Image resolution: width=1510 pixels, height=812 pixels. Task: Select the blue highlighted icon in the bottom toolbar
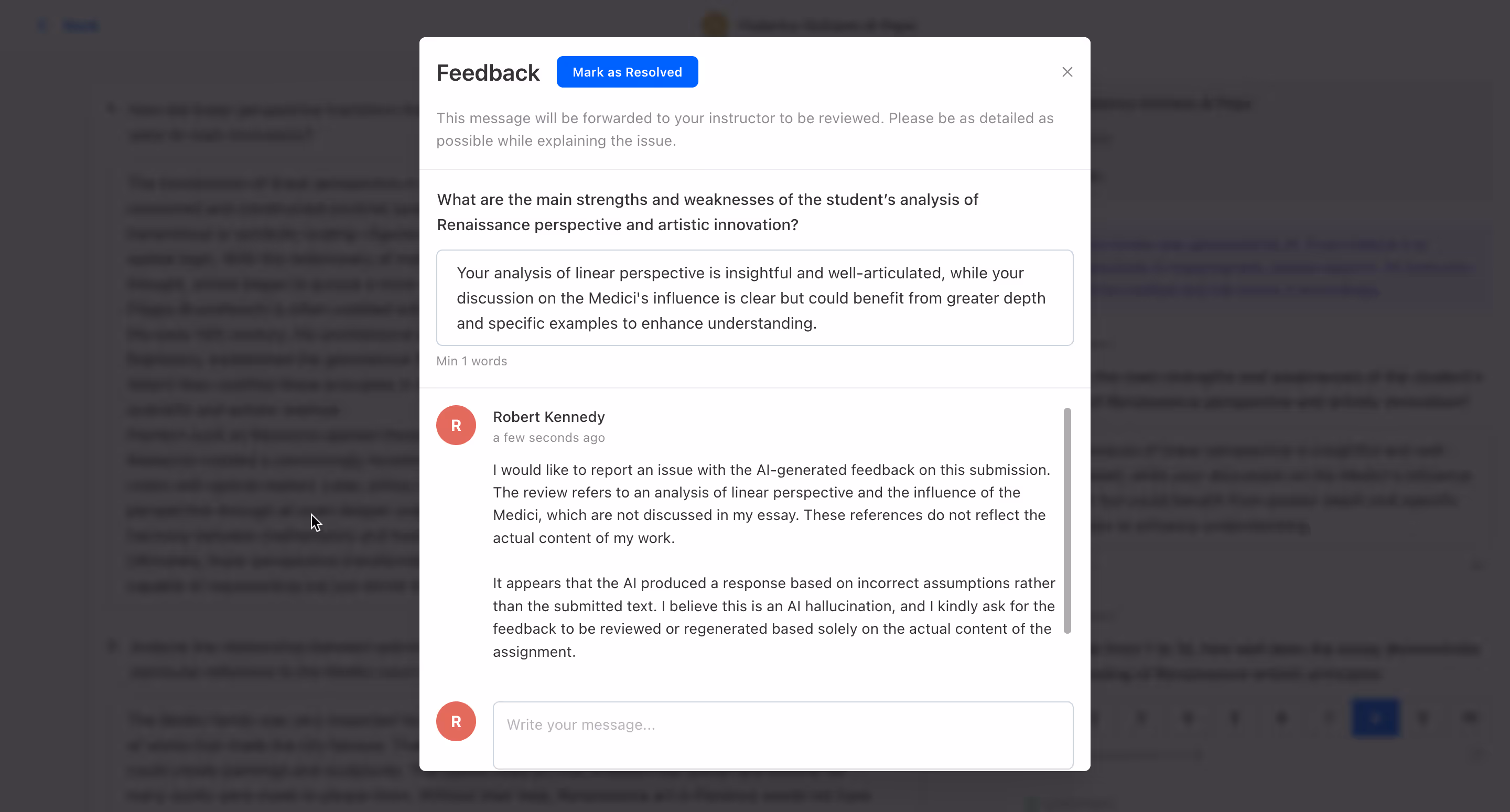pos(1376,717)
